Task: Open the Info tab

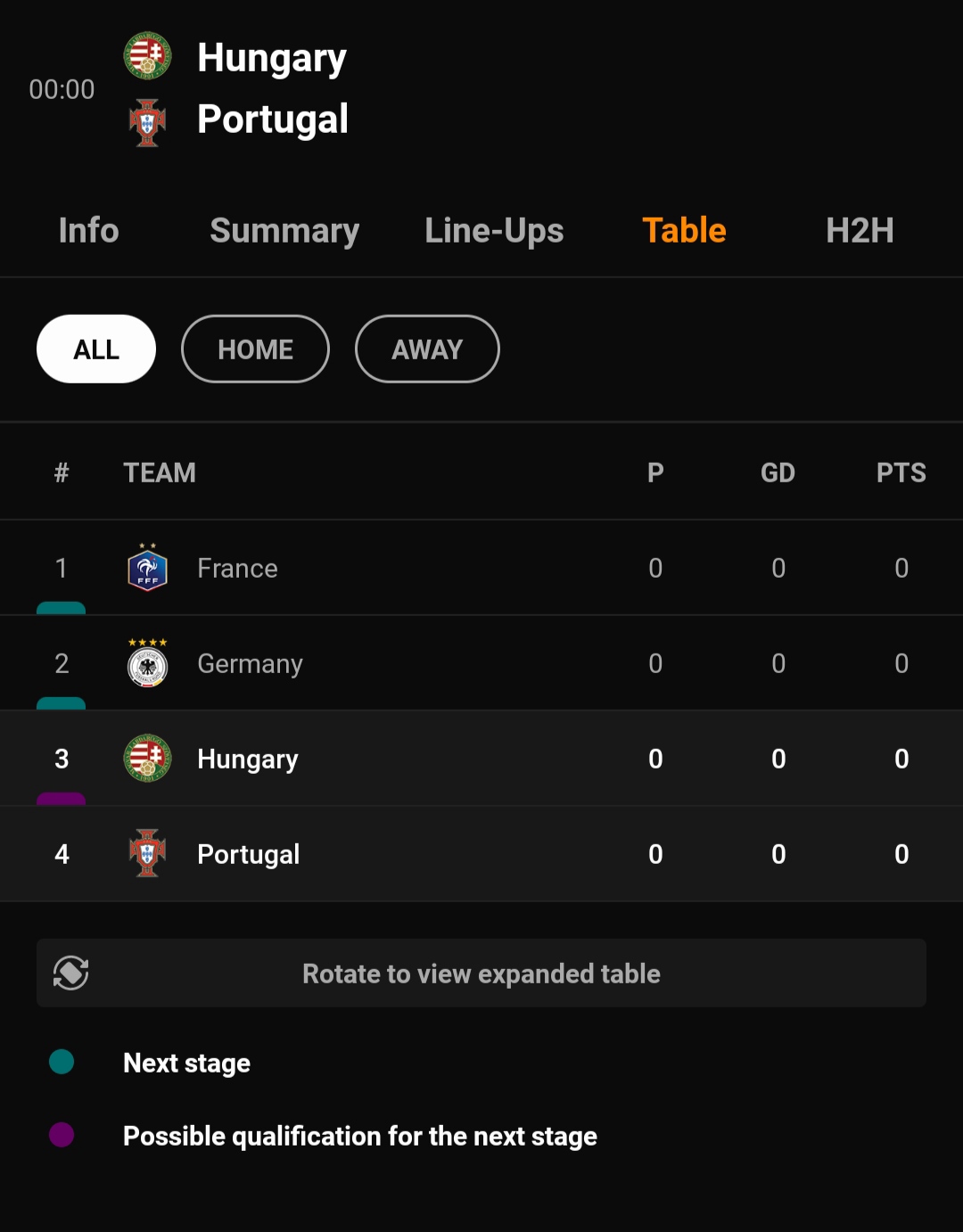Action: pos(88,230)
